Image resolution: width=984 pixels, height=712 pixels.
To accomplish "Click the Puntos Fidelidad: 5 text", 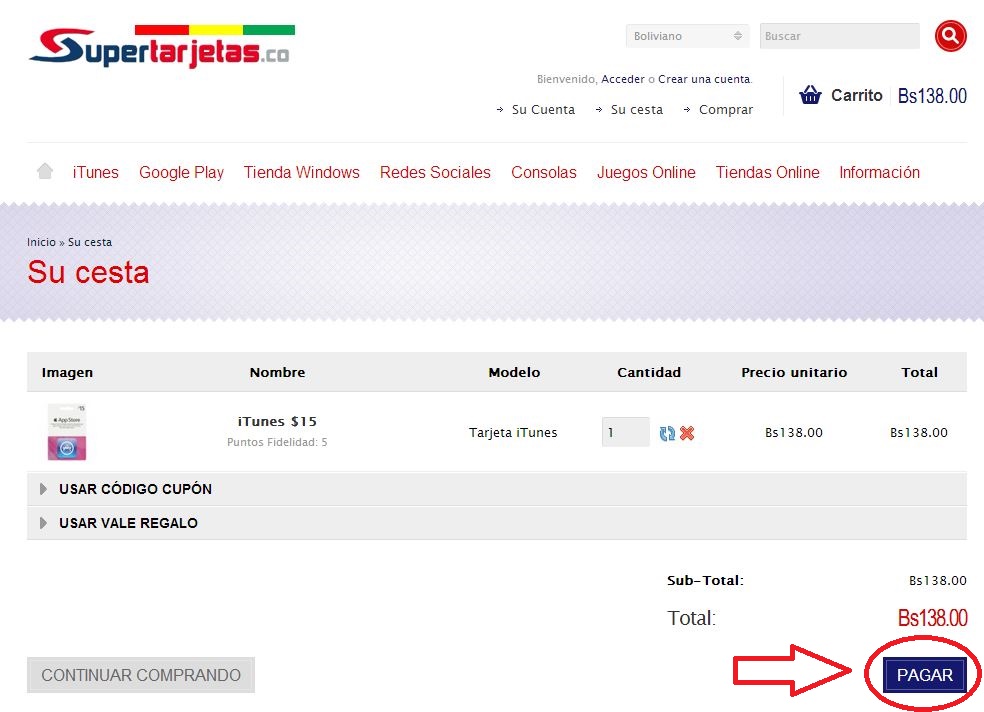I will coord(277,442).
